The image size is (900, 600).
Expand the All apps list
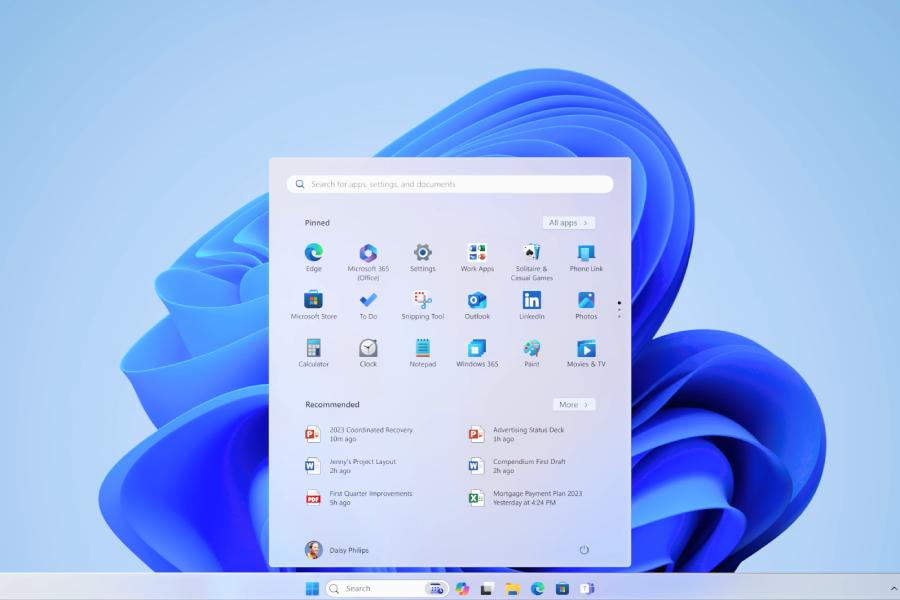568,223
